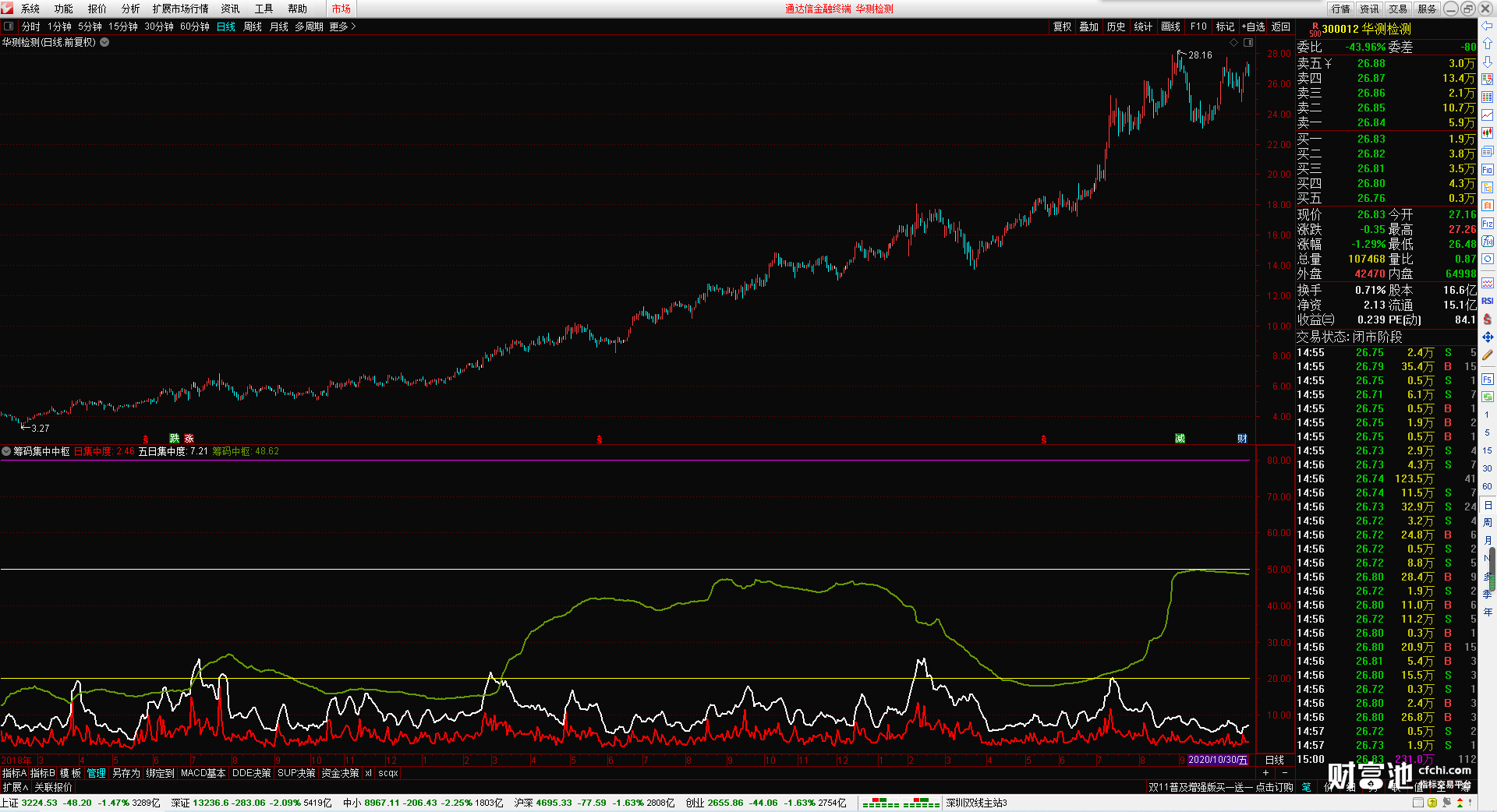Toggle the sidebar 季 quarterly period shortcut
1497x812 pixels.
pos(1487,594)
